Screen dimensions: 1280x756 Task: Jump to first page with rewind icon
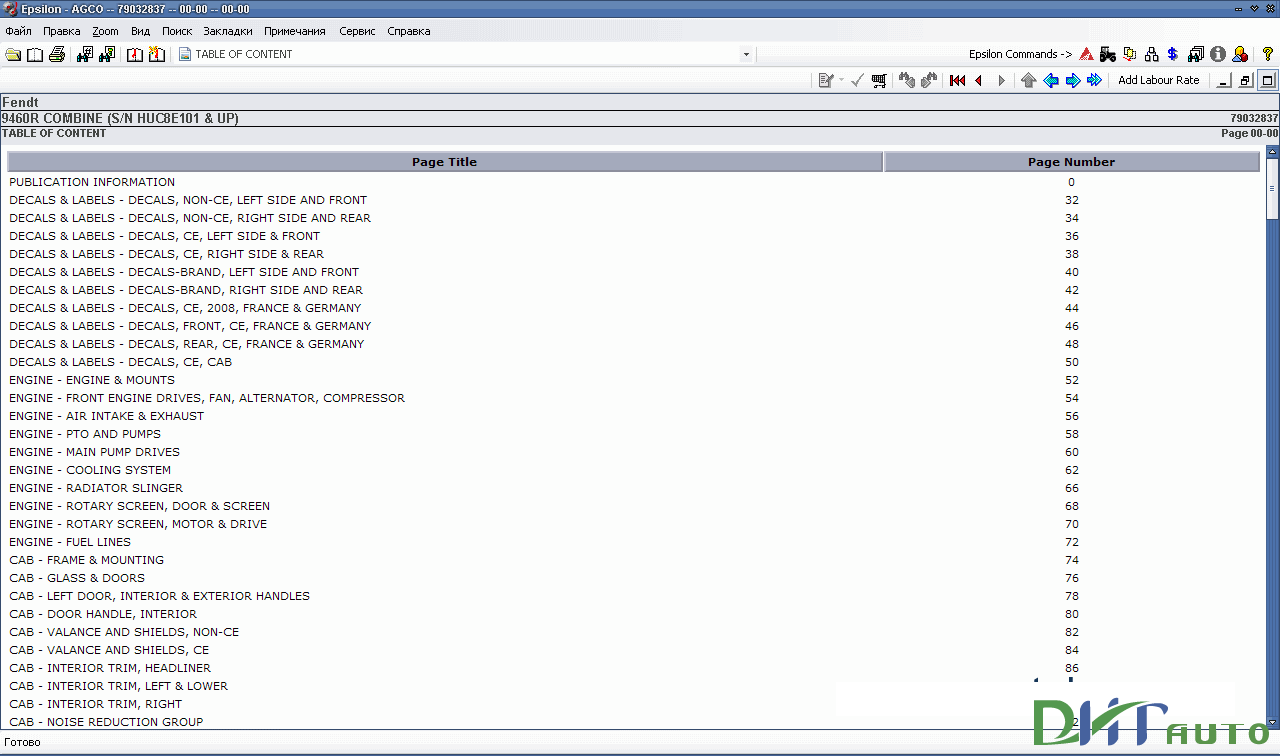pyautogui.click(x=957, y=80)
